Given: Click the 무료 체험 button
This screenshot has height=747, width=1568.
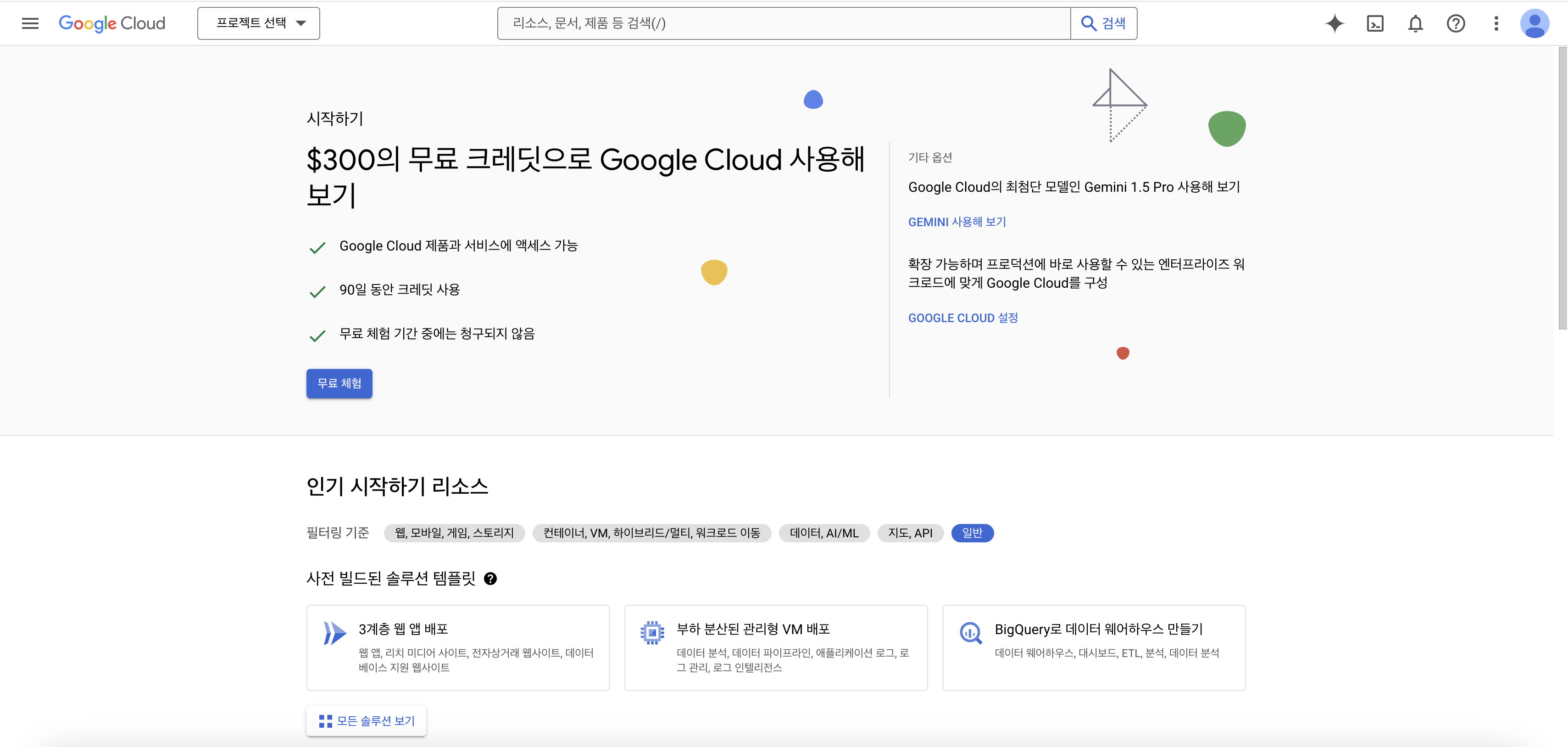Looking at the screenshot, I should point(339,384).
